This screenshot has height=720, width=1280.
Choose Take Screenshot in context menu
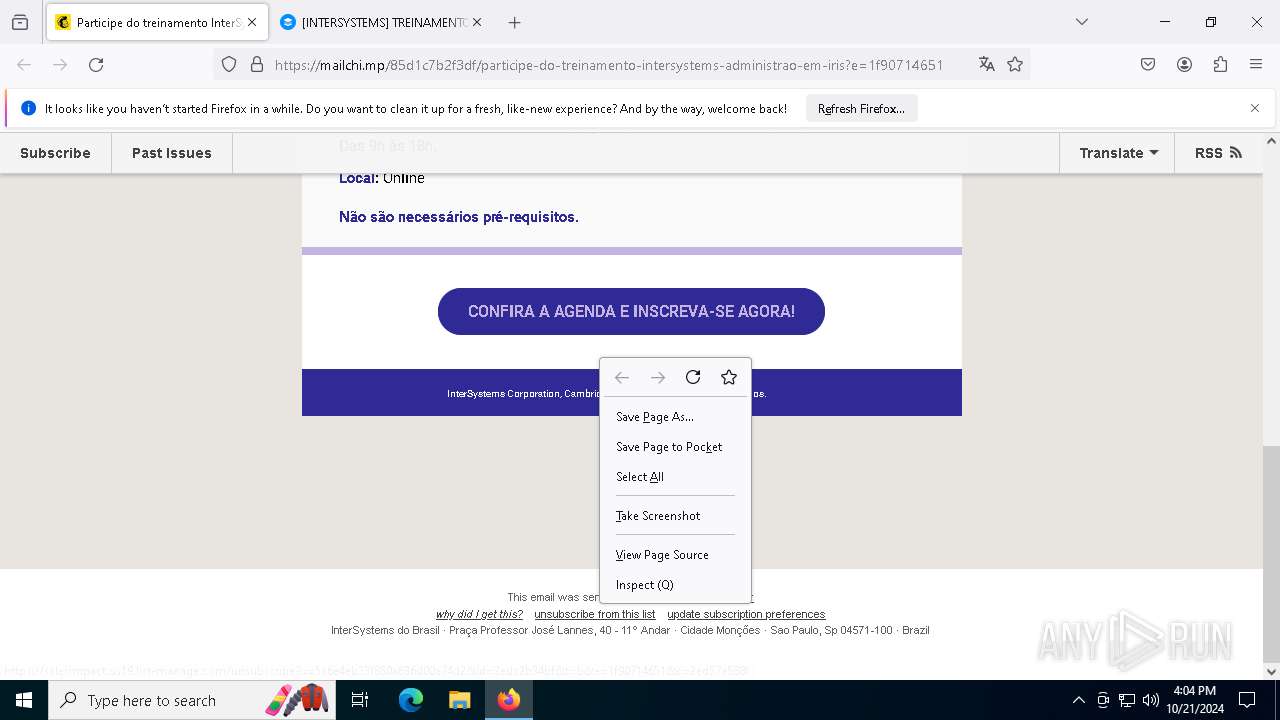675,516
